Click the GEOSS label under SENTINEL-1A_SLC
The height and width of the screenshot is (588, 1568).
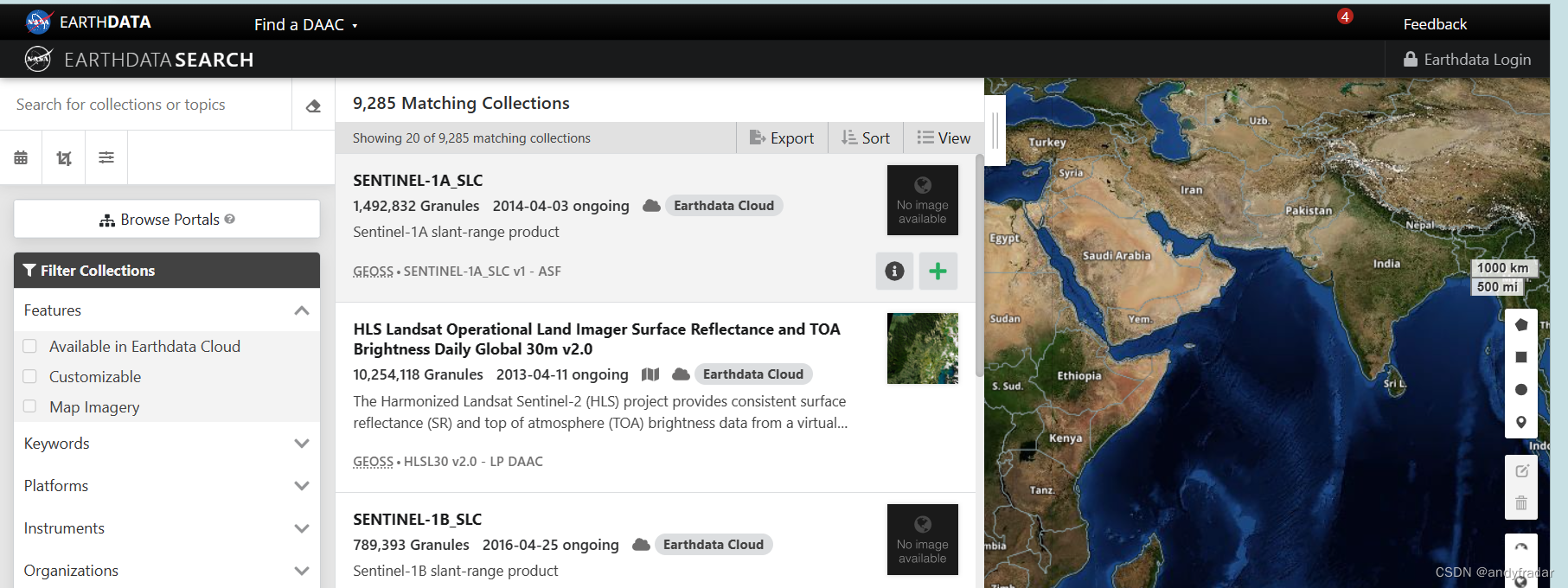(x=373, y=272)
